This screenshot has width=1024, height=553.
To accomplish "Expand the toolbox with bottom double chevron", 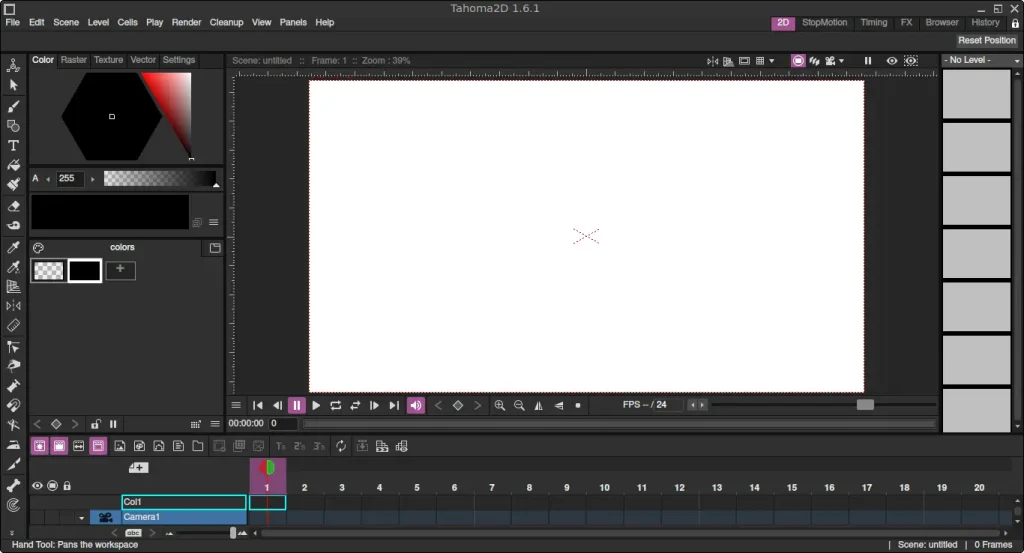I will click(x=12, y=533).
